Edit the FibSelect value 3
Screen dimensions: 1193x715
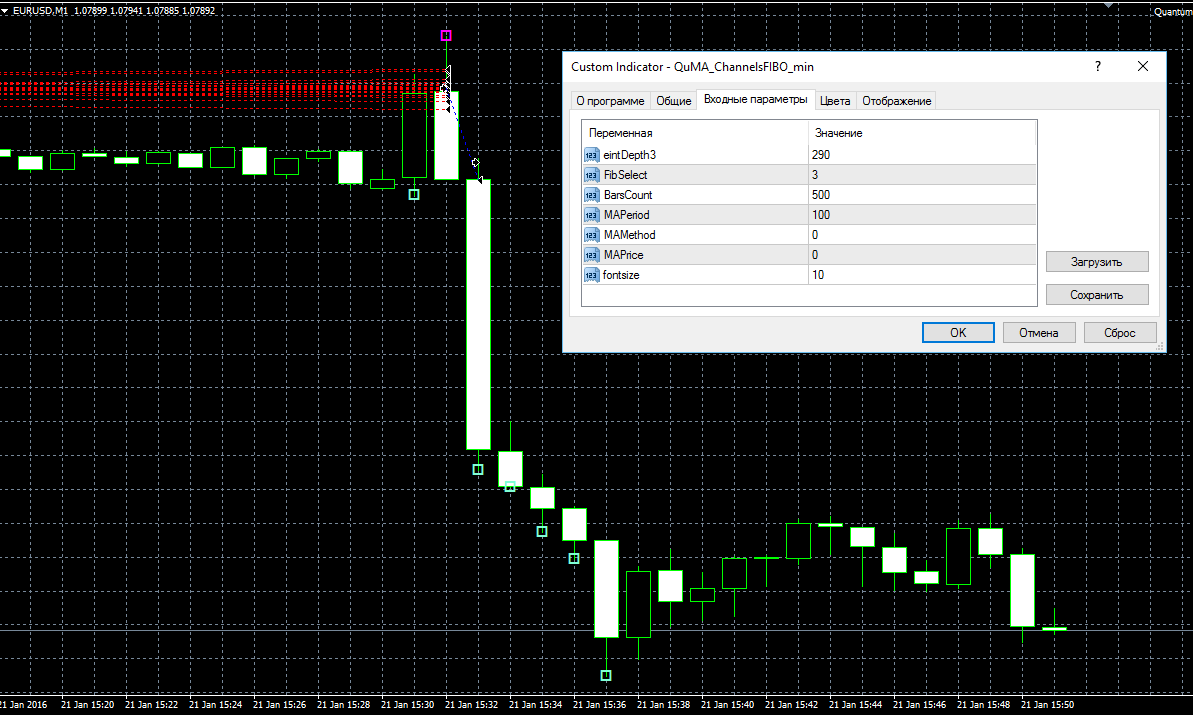click(922, 175)
